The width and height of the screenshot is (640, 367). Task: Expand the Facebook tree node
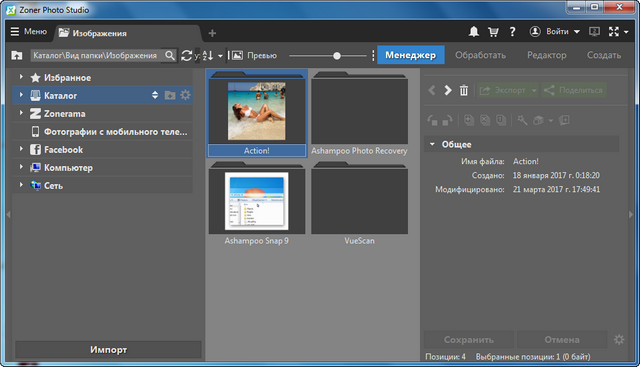click(x=21, y=149)
